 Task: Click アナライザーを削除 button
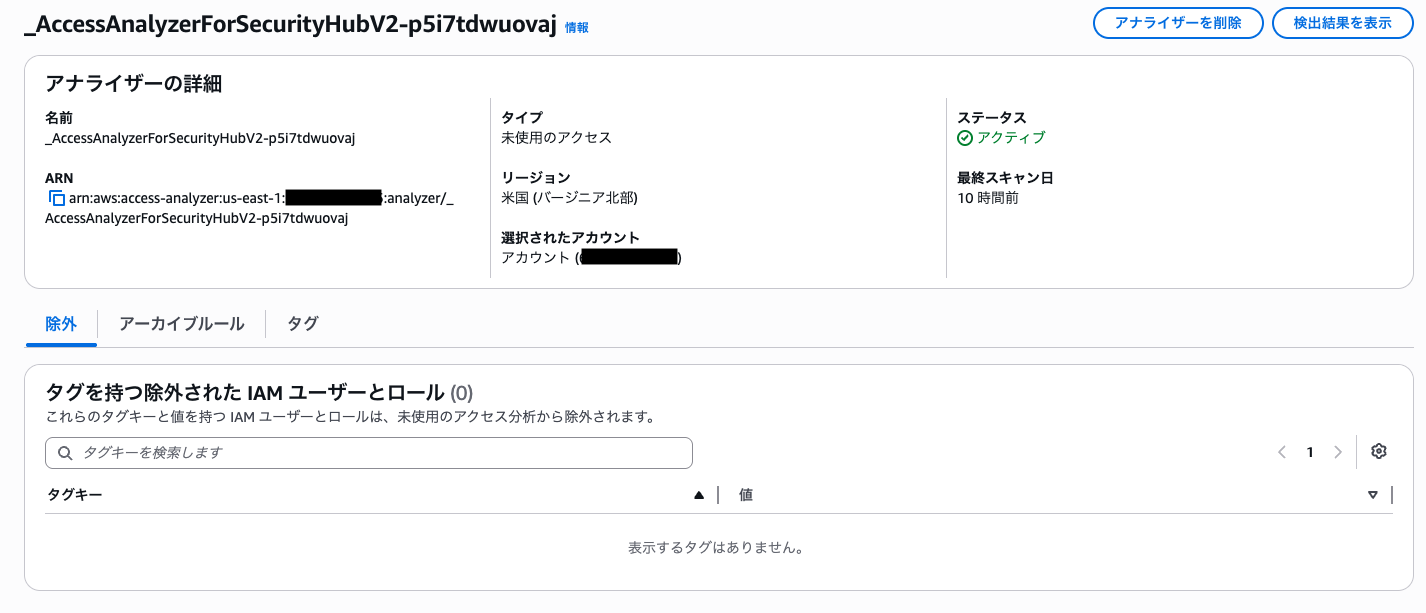point(1178,23)
